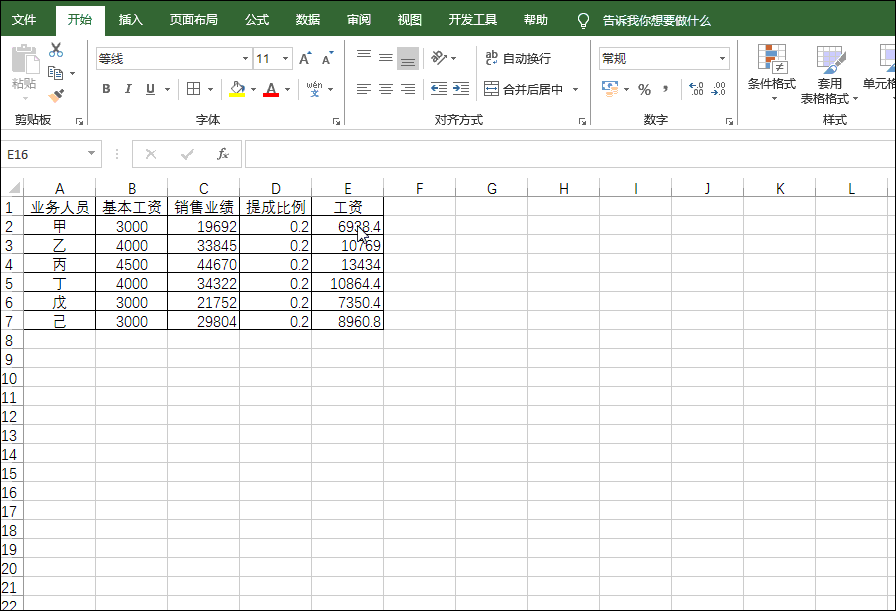Image resolution: width=896 pixels, height=611 pixels.
Task: Click the Cut scissors icon
Action: (x=55, y=50)
